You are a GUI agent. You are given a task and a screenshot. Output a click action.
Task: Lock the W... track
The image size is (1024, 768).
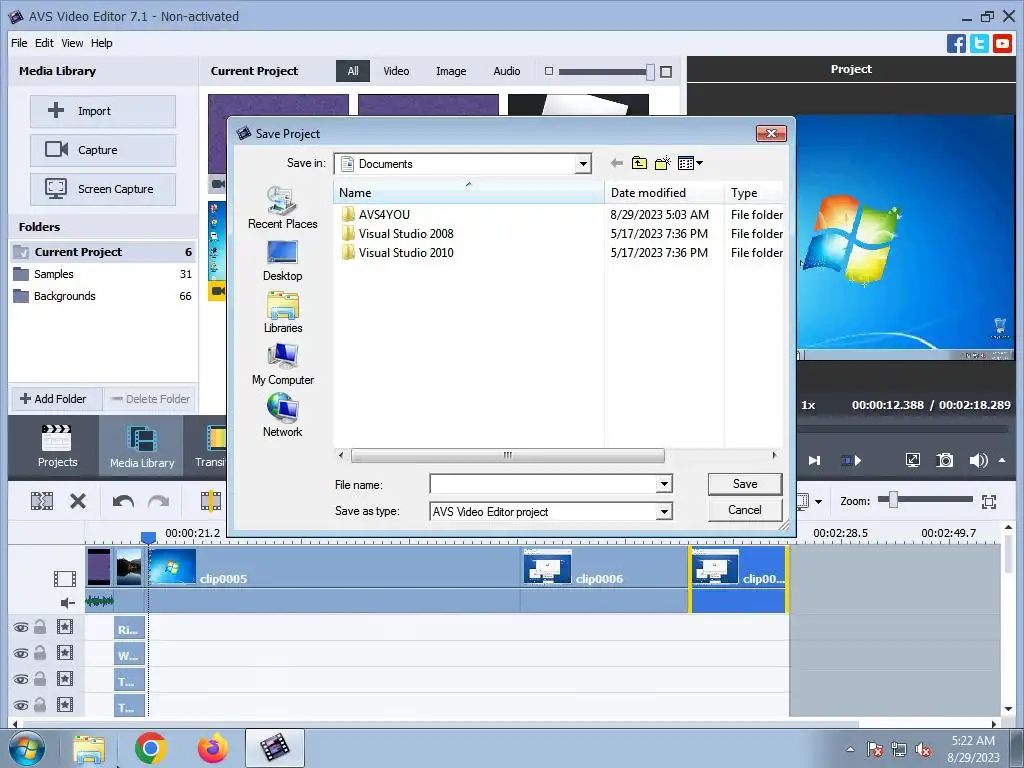(40, 652)
